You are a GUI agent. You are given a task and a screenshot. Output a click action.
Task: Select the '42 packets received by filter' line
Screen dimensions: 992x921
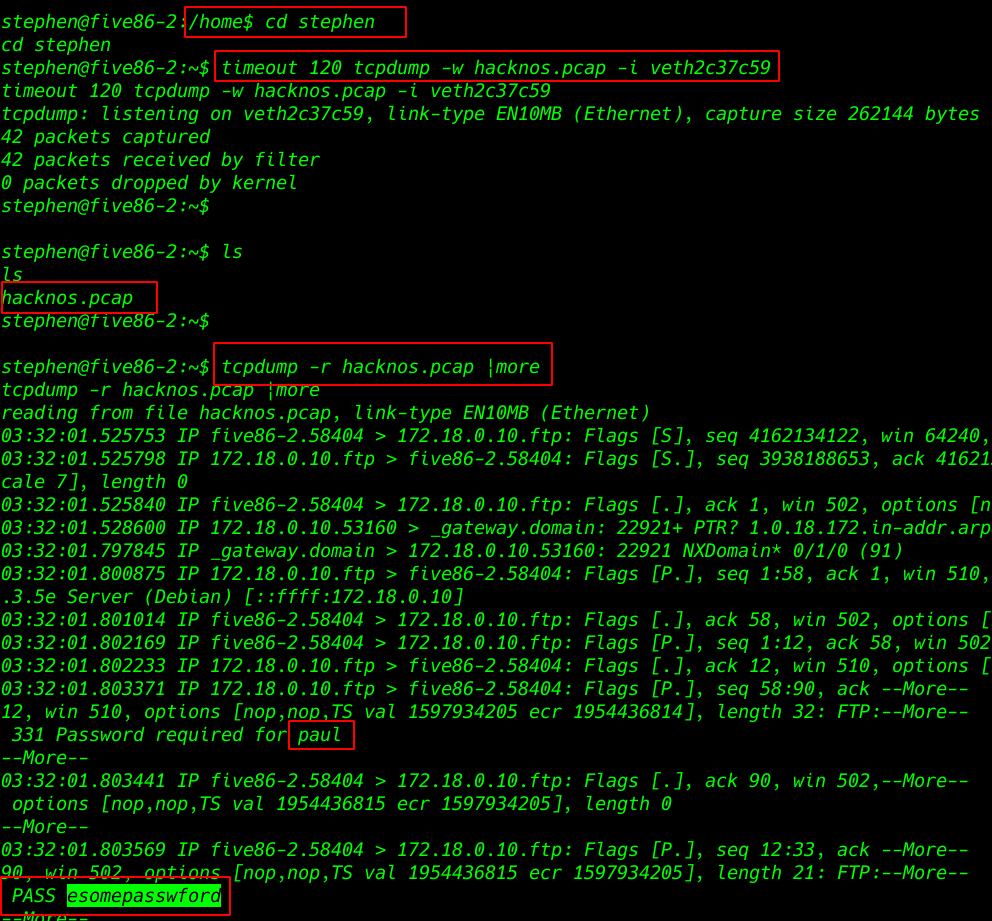161,159
